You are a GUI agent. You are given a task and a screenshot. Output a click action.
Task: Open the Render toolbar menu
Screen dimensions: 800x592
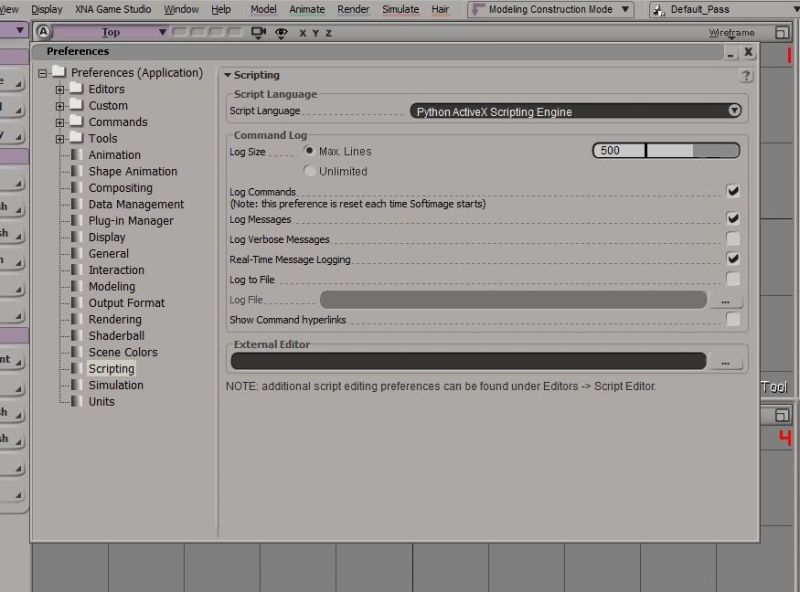pos(353,9)
